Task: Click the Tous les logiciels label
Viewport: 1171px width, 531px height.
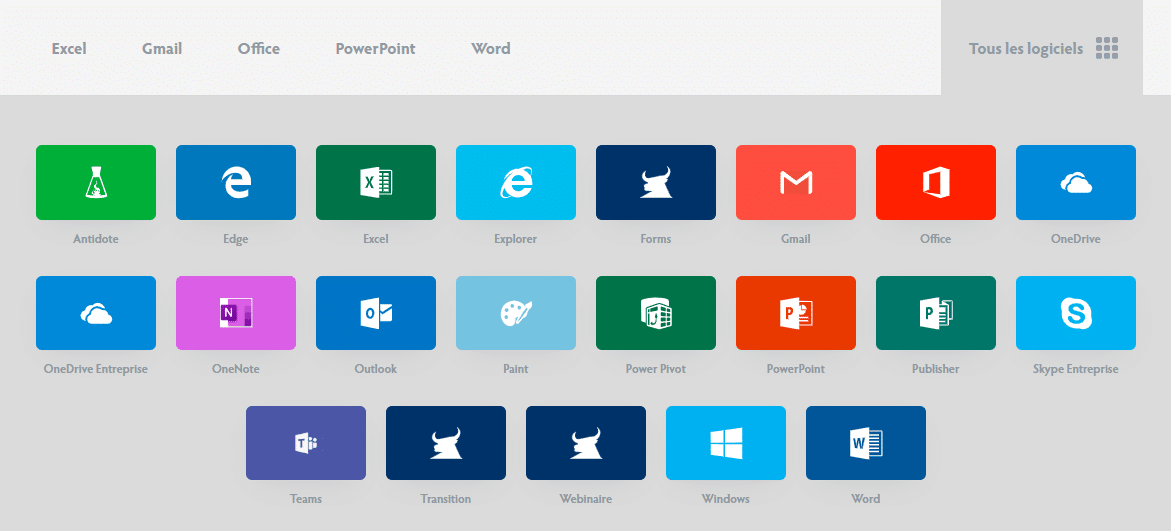Action: click(1025, 49)
